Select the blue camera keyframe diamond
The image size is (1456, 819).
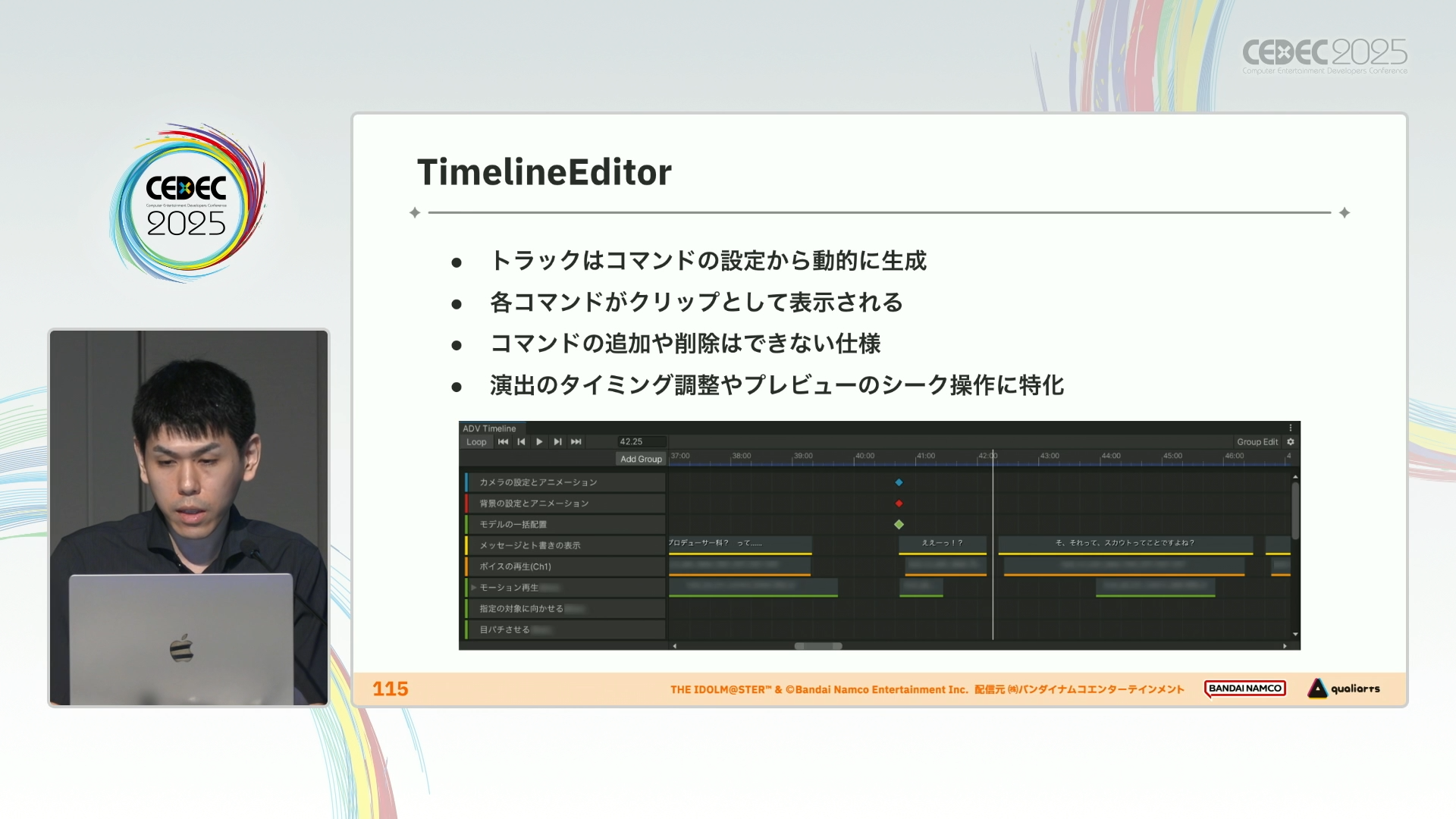point(899,482)
